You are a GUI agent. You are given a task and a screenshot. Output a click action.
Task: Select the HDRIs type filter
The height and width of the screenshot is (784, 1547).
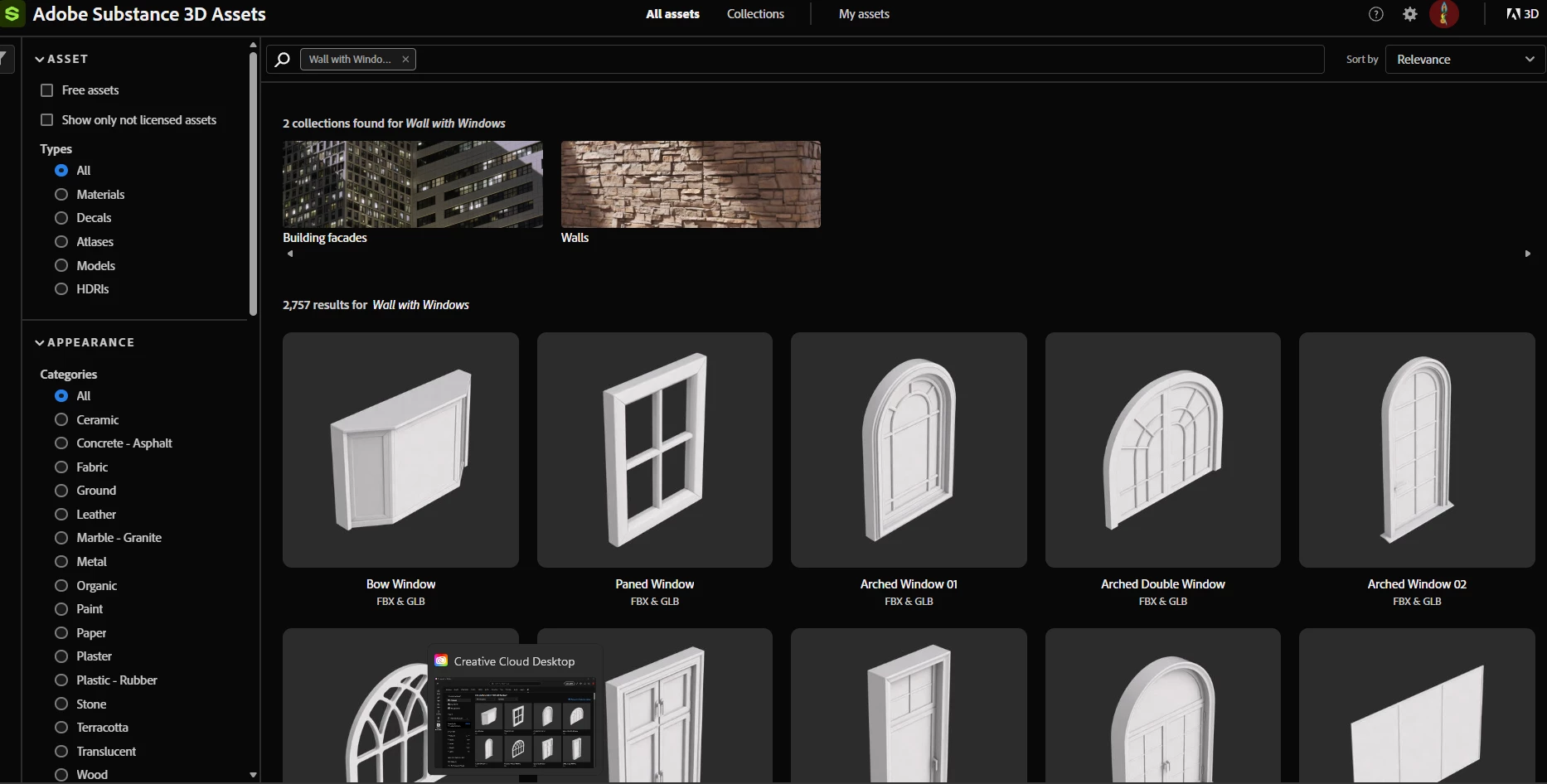[x=61, y=289]
